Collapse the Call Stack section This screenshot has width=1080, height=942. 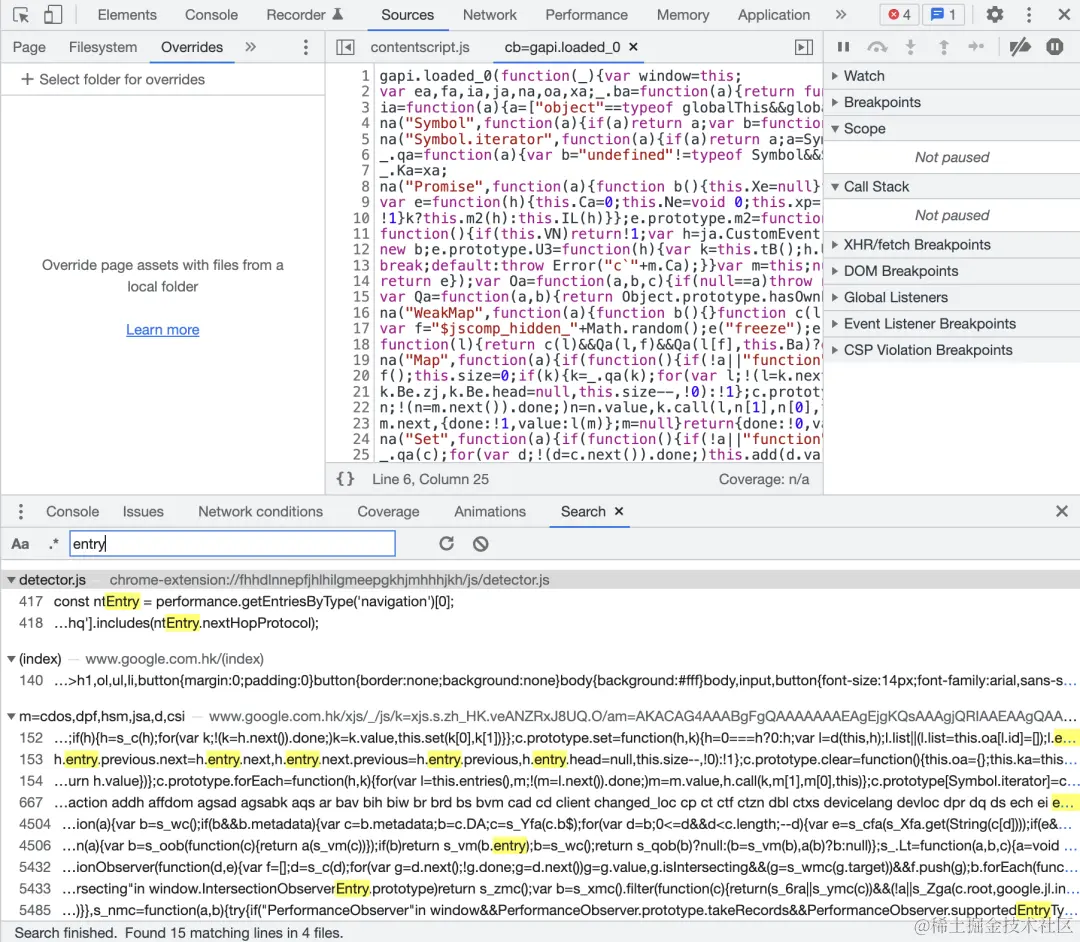point(951,187)
